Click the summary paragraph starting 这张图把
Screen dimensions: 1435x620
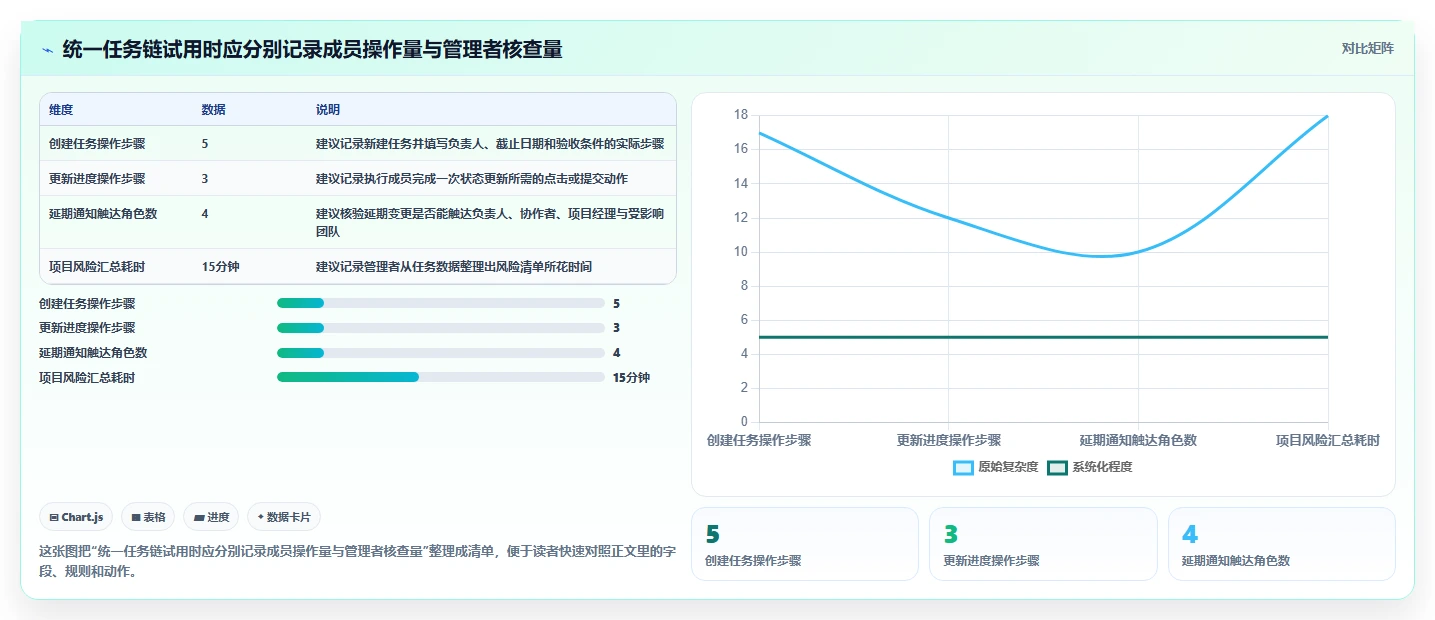358,562
